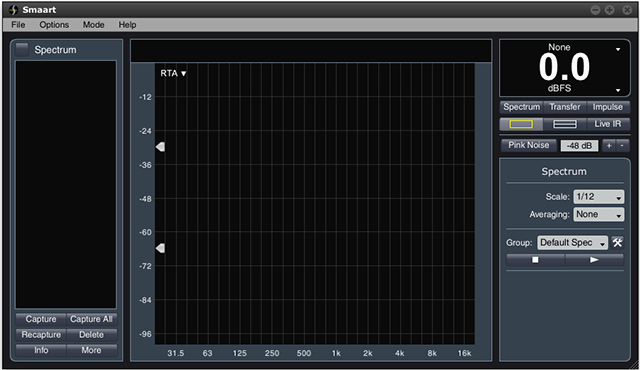The image size is (640, 370).
Task: Click the Capture button
Action: (x=41, y=319)
